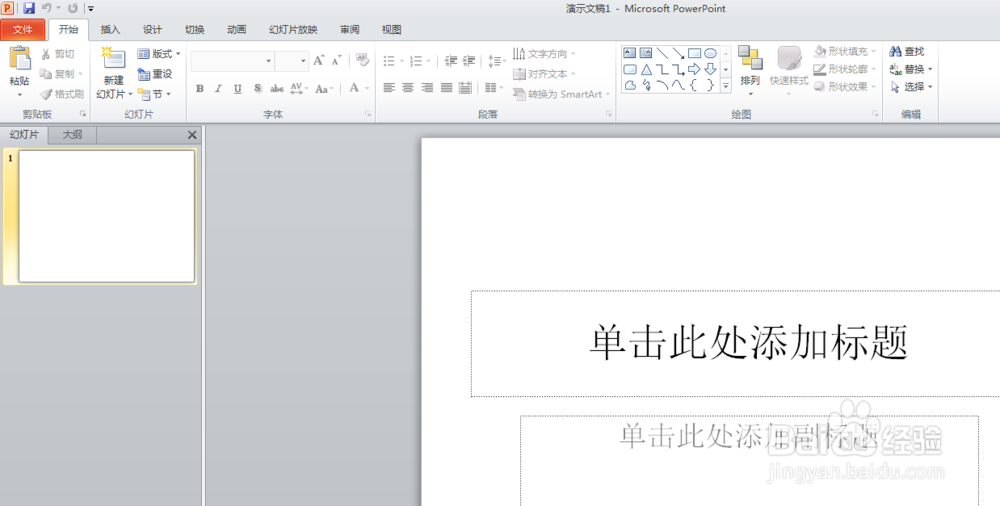Close the slides pane with X
This screenshot has width=1000, height=506.
[x=192, y=135]
